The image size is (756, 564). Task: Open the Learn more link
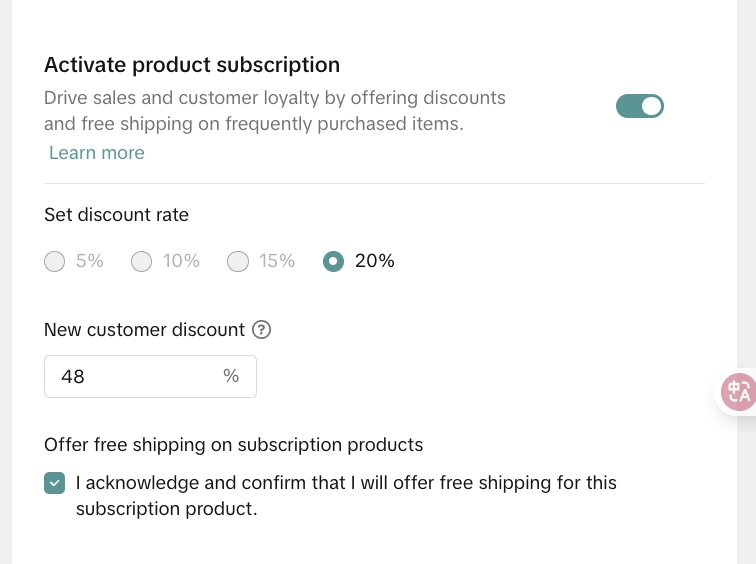[x=97, y=153]
